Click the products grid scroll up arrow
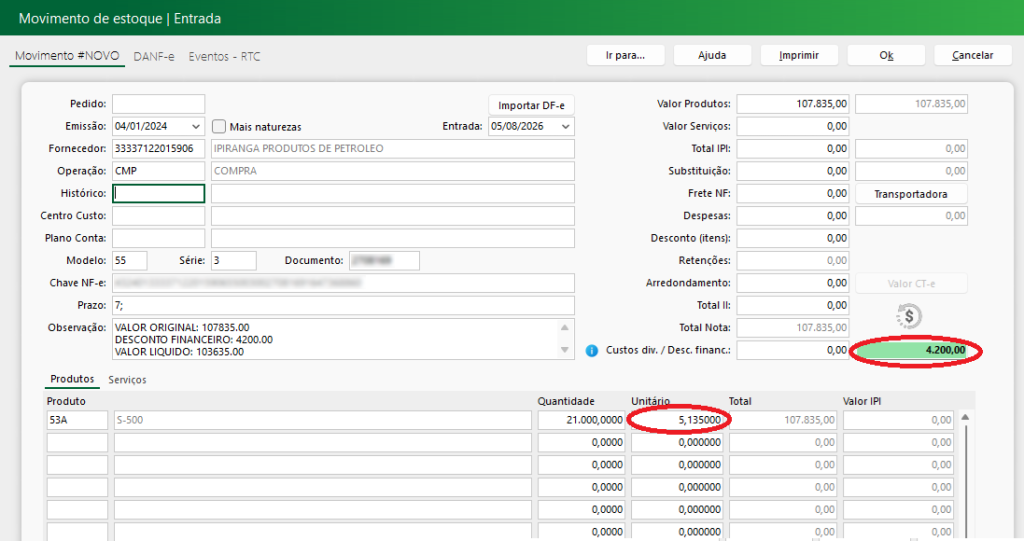 tap(965, 417)
